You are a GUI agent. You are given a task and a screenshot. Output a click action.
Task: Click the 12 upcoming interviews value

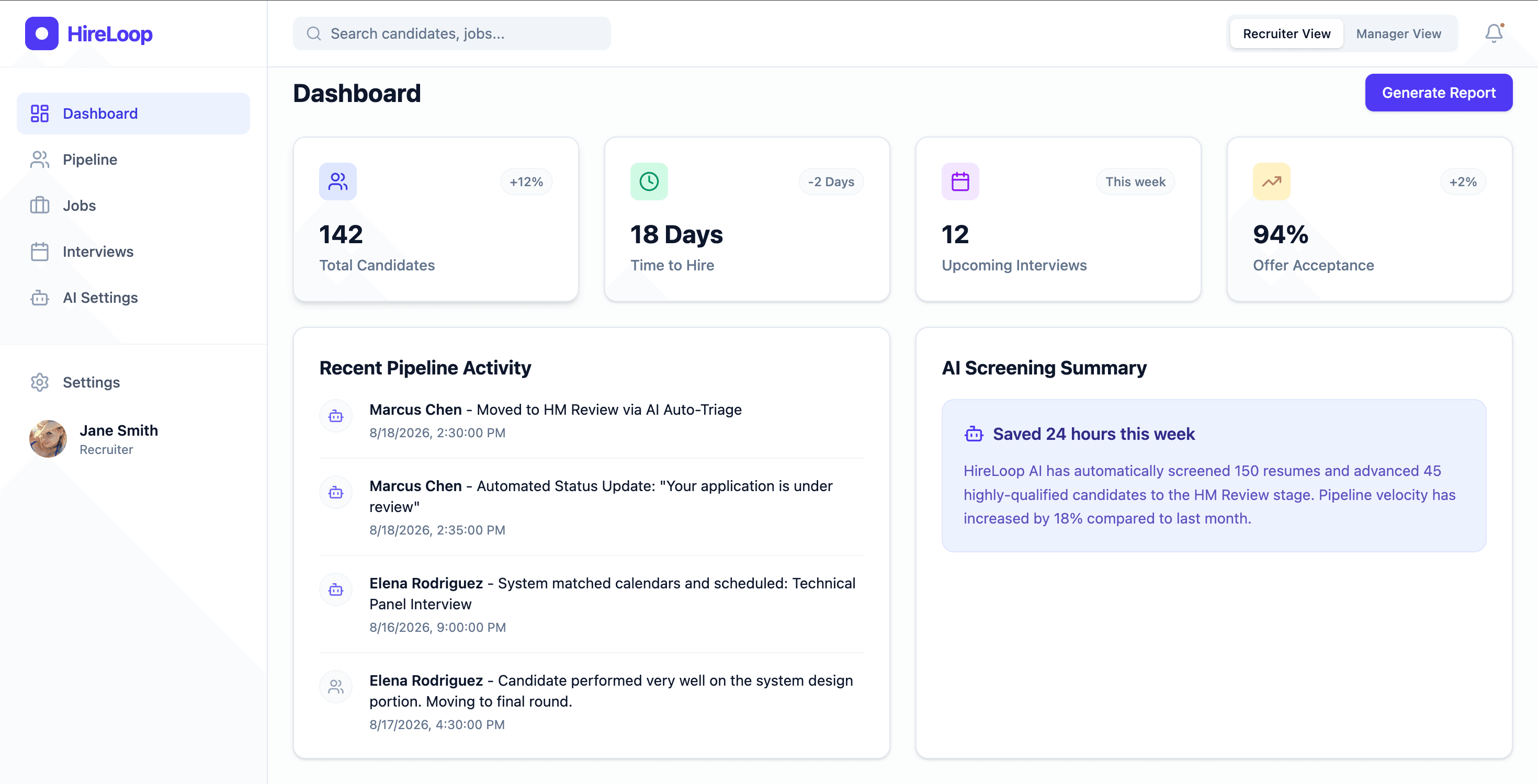click(x=955, y=234)
